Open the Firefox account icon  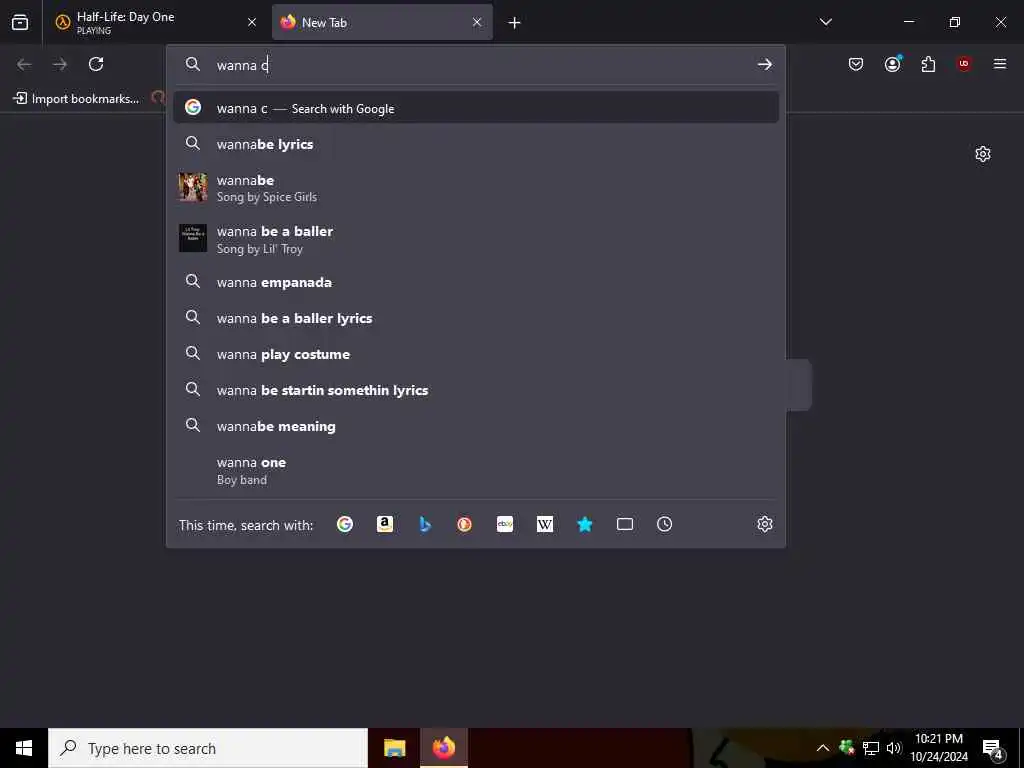coord(893,64)
